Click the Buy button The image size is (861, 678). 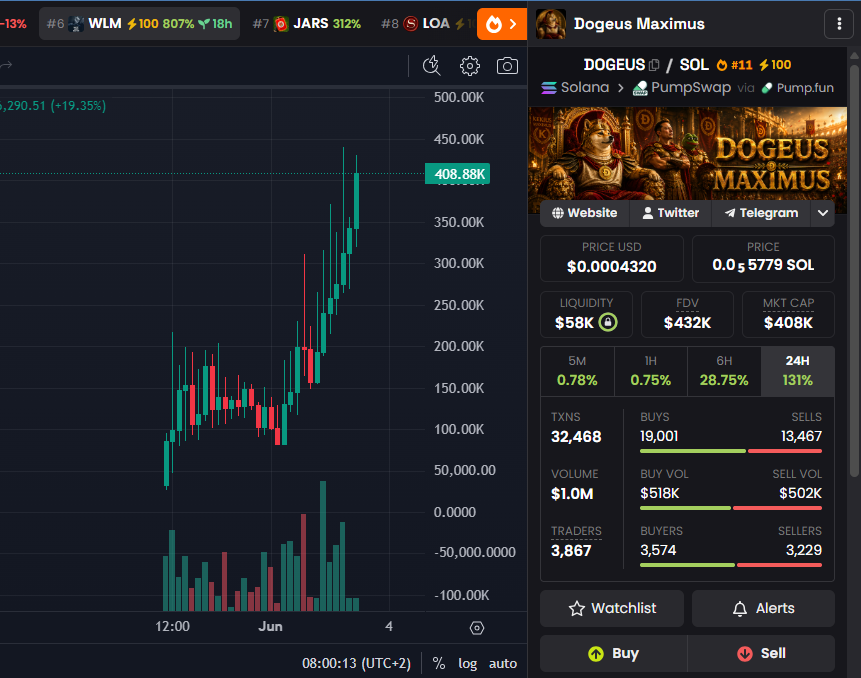[613, 653]
